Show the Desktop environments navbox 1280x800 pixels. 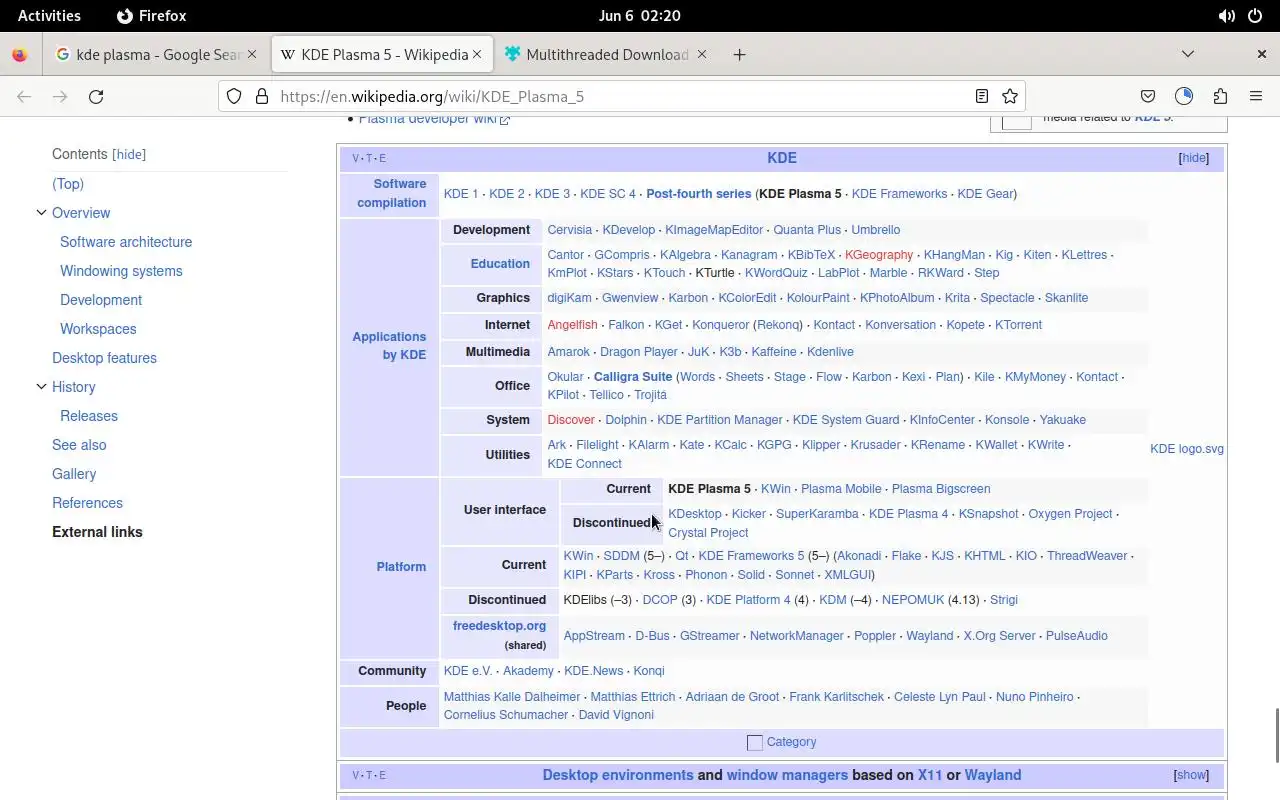click(1191, 775)
